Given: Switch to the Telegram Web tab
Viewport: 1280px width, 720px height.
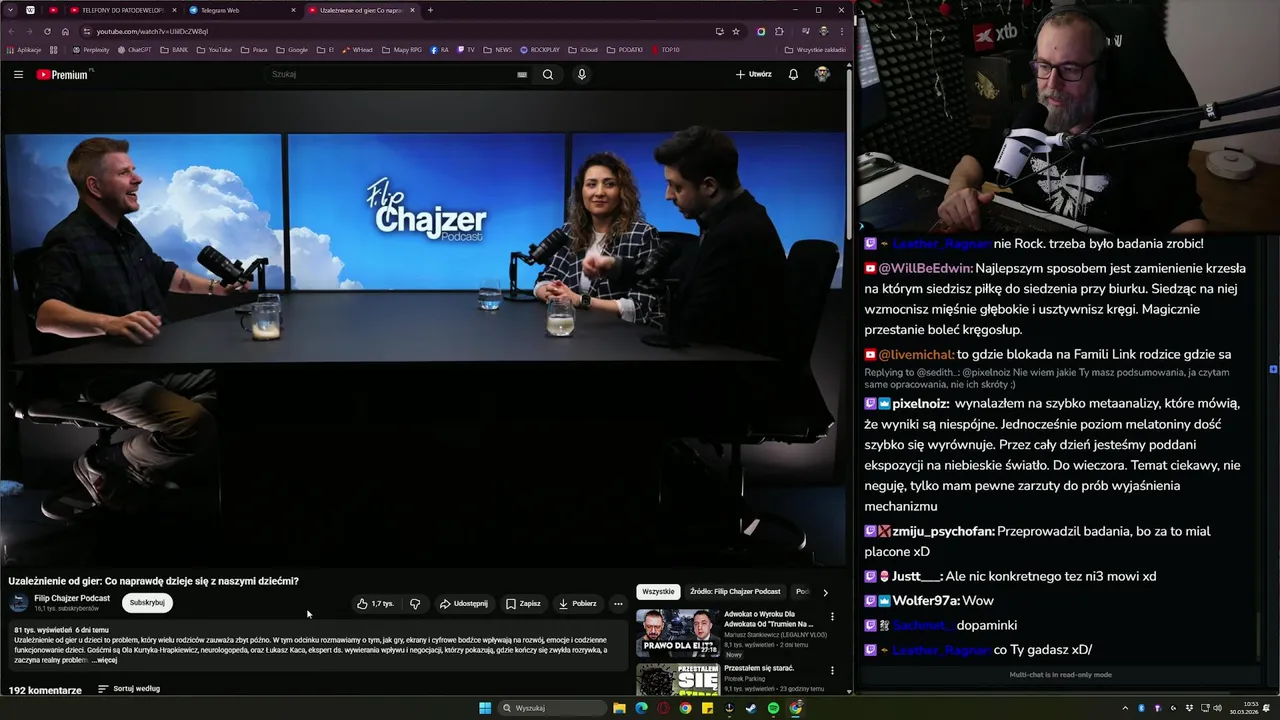Looking at the screenshot, I should click(x=243, y=10).
